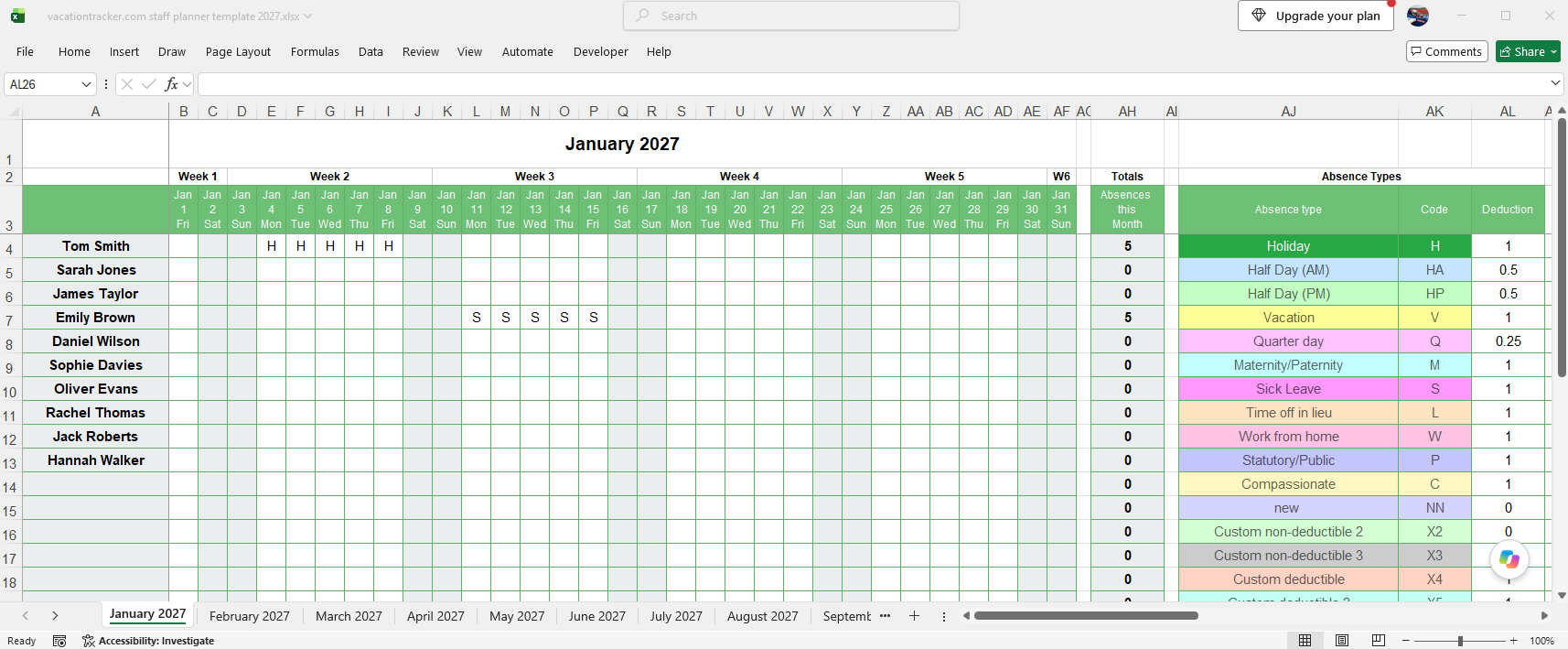This screenshot has width=1568, height=649.
Task: Click the vertical scrollbar down arrow
Action: [1562, 595]
